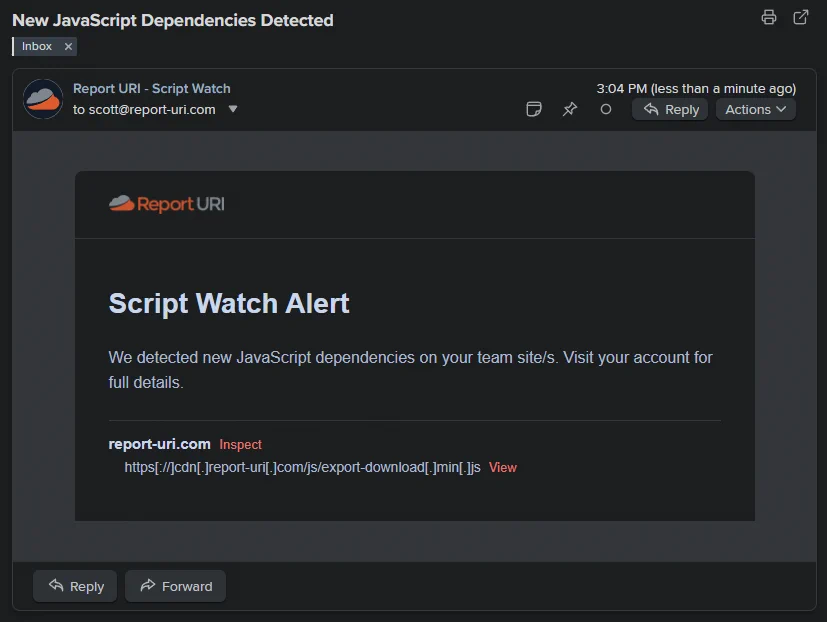Click recipient scott@report-uri.com
Image resolution: width=827 pixels, height=622 pixels.
152,109
